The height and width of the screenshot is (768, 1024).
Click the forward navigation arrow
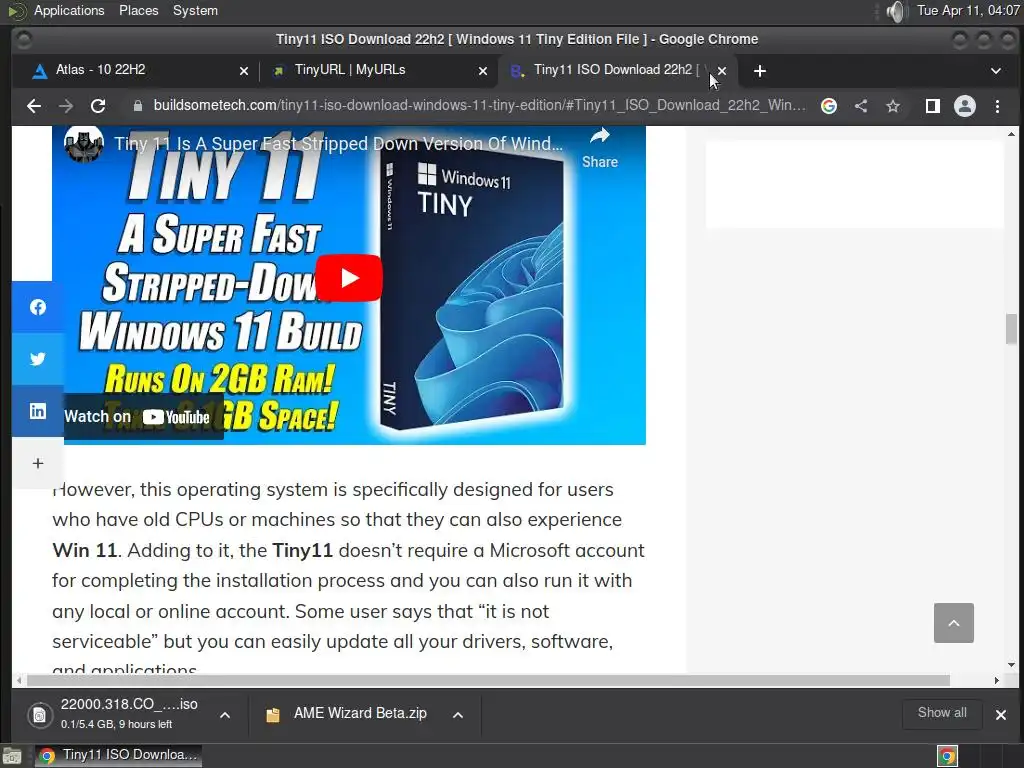click(x=66, y=106)
